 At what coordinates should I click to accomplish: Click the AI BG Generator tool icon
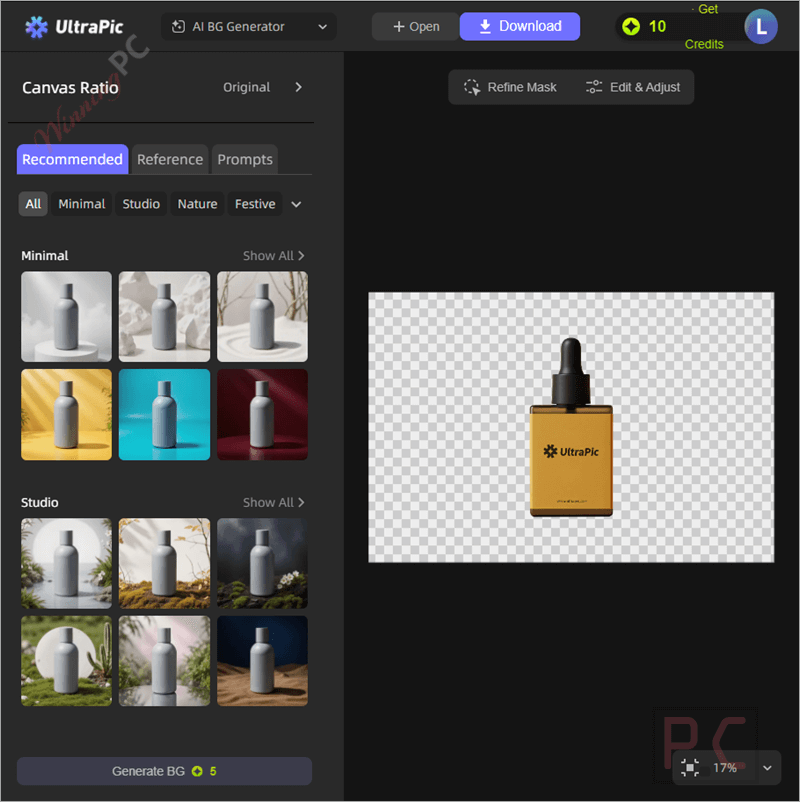pos(178,27)
